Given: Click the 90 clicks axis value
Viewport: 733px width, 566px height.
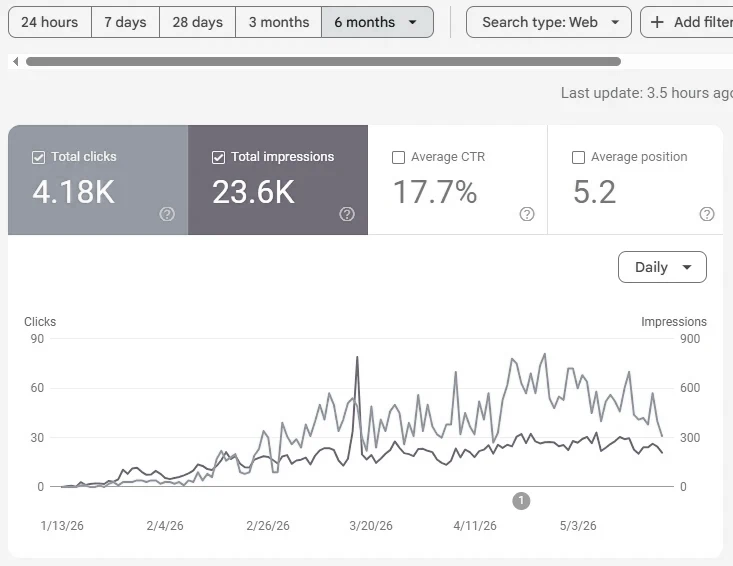Looking at the screenshot, I should click(37, 338).
